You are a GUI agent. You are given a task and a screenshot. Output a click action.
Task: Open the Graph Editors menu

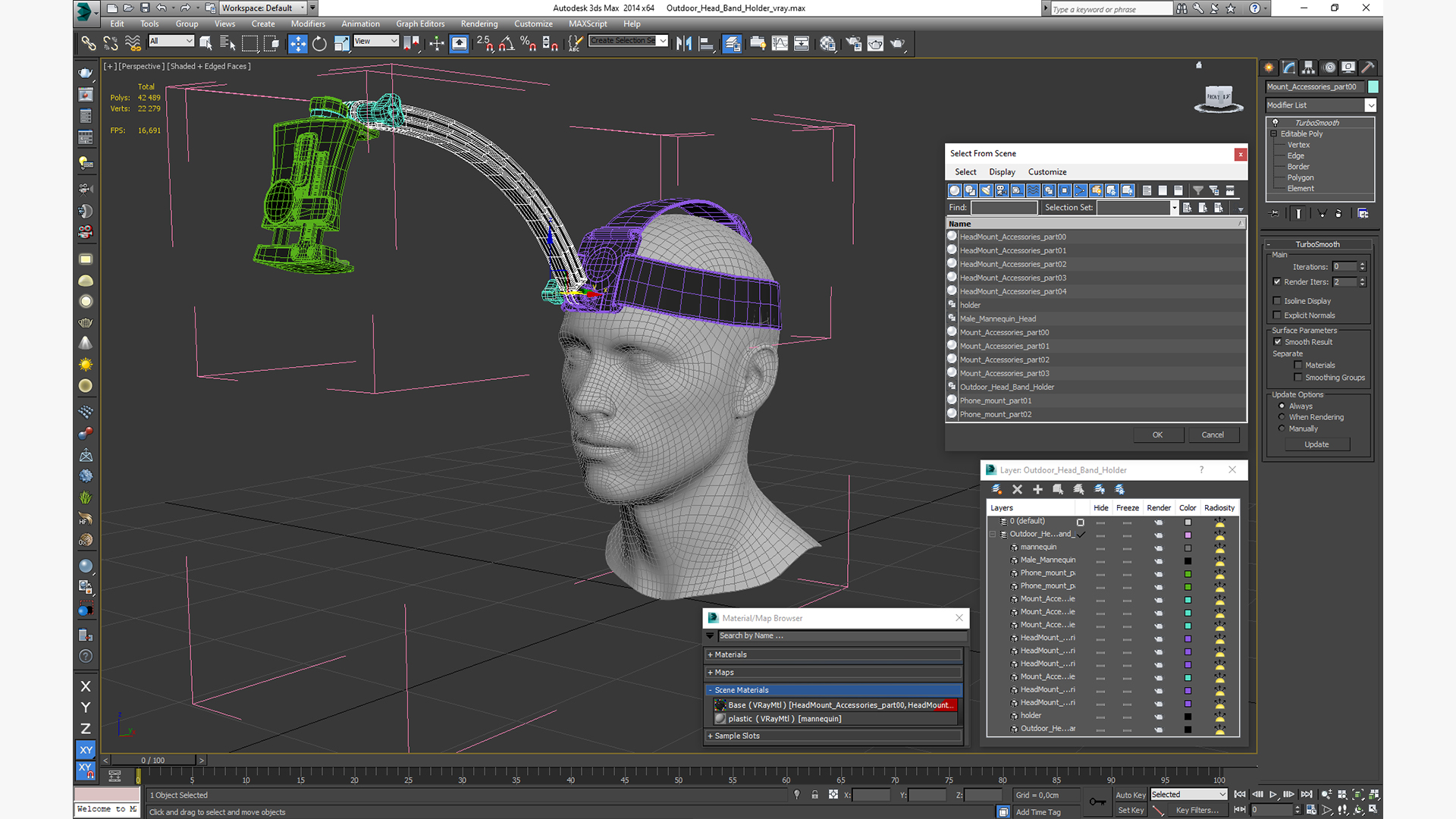coord(420,24)
